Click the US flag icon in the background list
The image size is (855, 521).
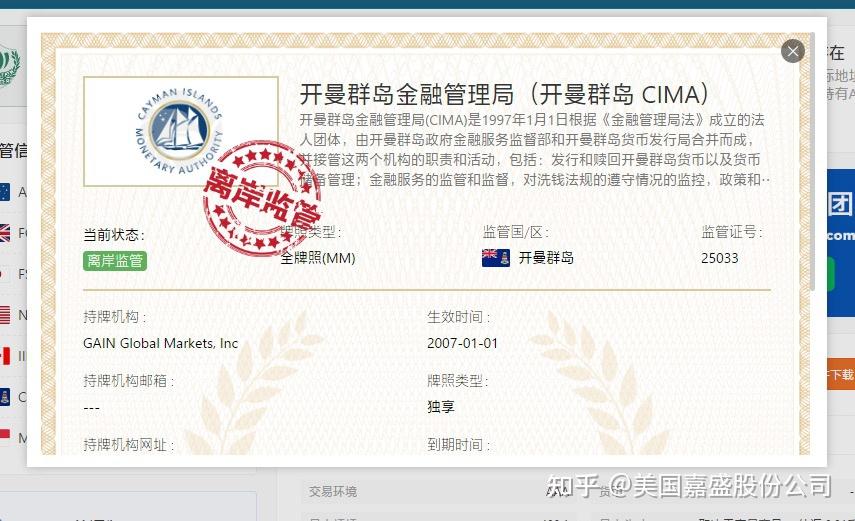pyautogui.click(x=4, y=315)
